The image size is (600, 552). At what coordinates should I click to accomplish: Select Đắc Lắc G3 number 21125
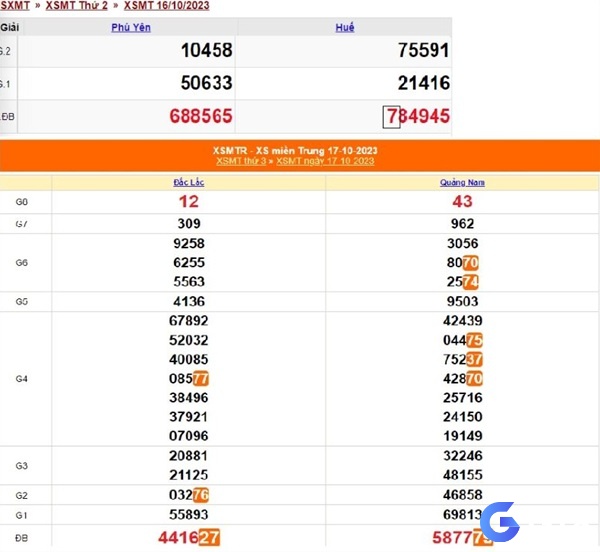[x=189, y=475]
